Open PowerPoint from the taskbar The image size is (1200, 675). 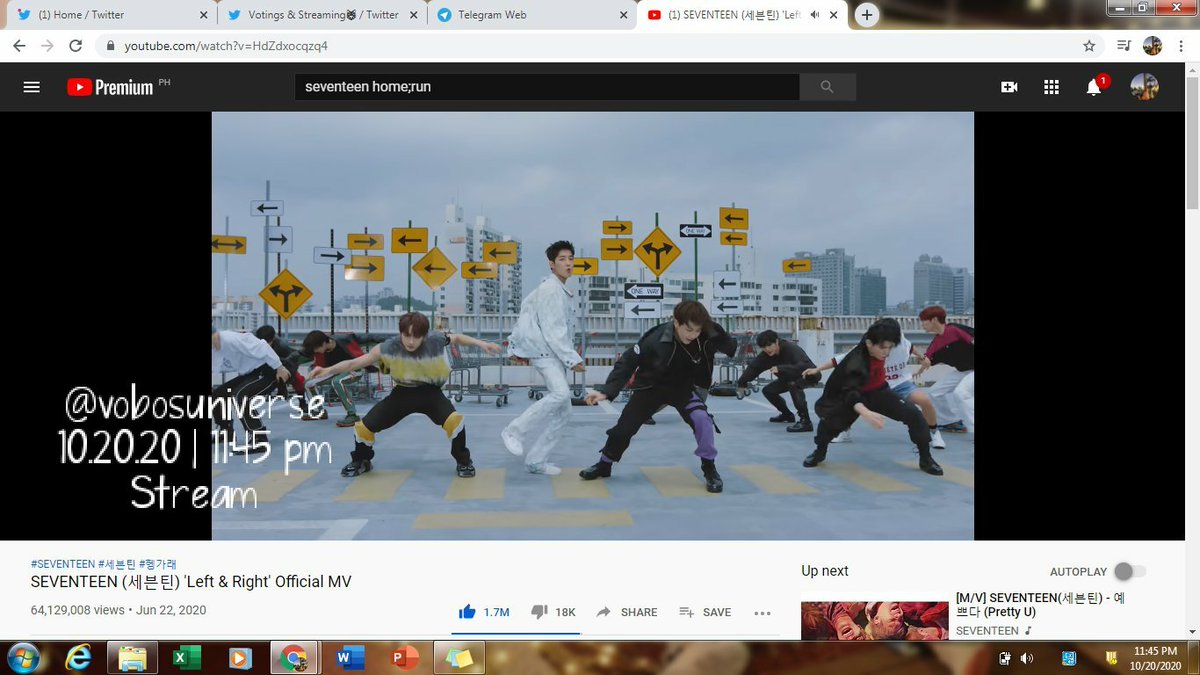click(x=404, y=658)
